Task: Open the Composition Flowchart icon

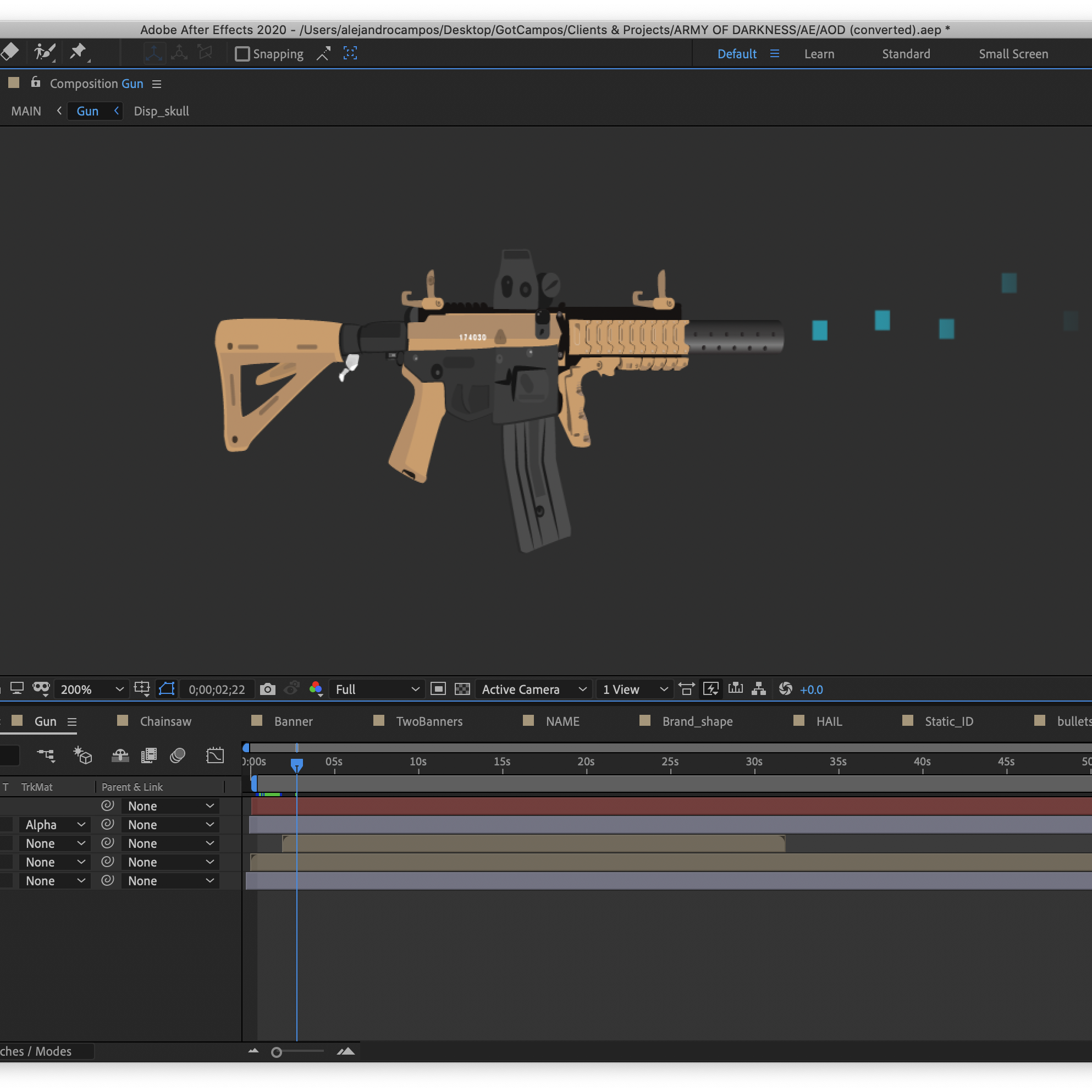Action: [759, 689]
